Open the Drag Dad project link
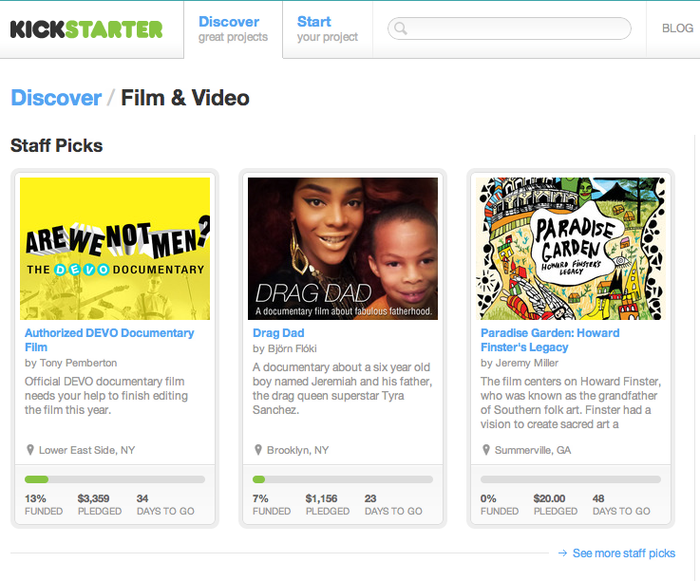700x581 pixels. [x=278, y=333]
